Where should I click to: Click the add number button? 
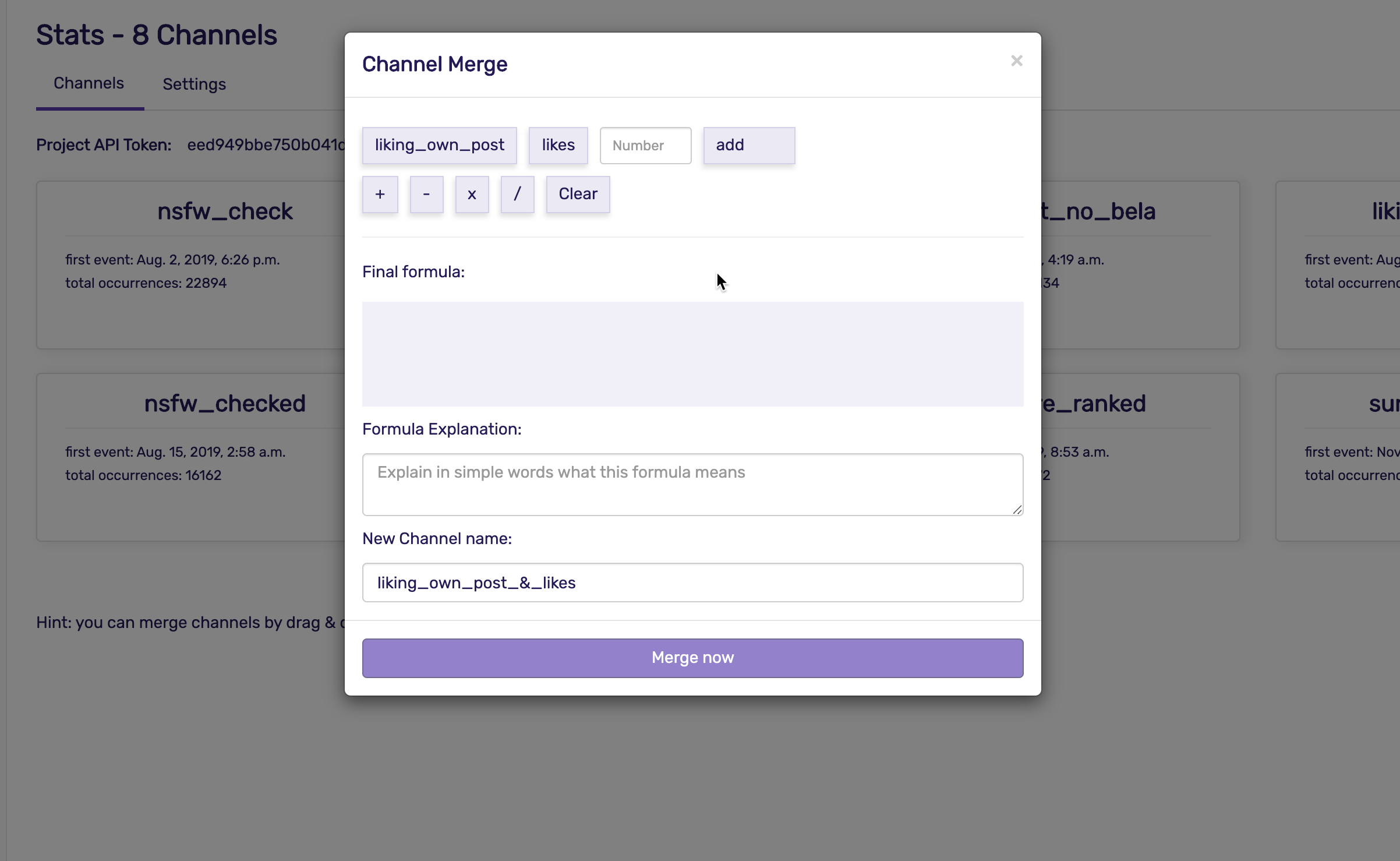748,146
